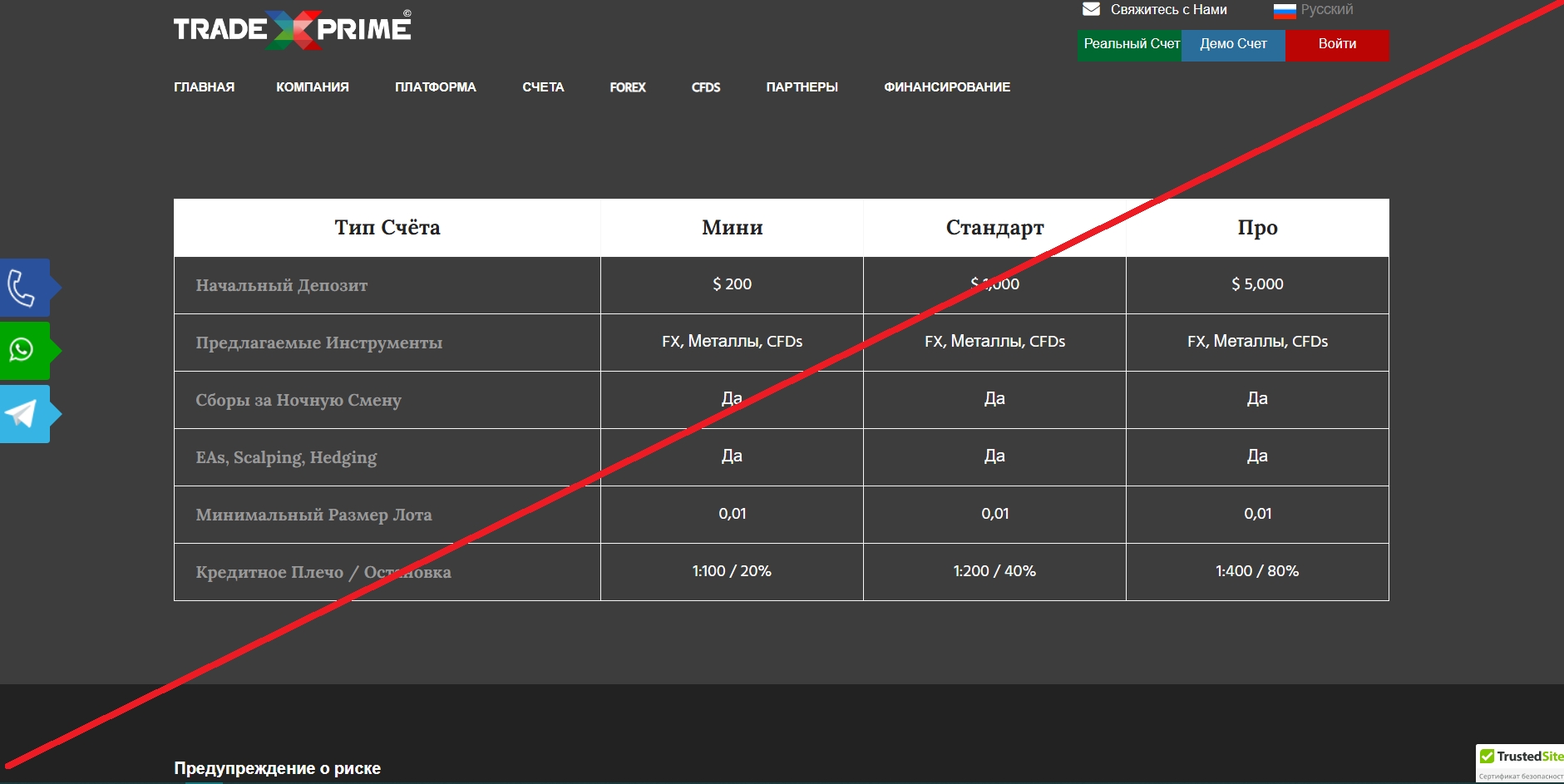Click 0,01 in Стандарт column

click(994, 514)
